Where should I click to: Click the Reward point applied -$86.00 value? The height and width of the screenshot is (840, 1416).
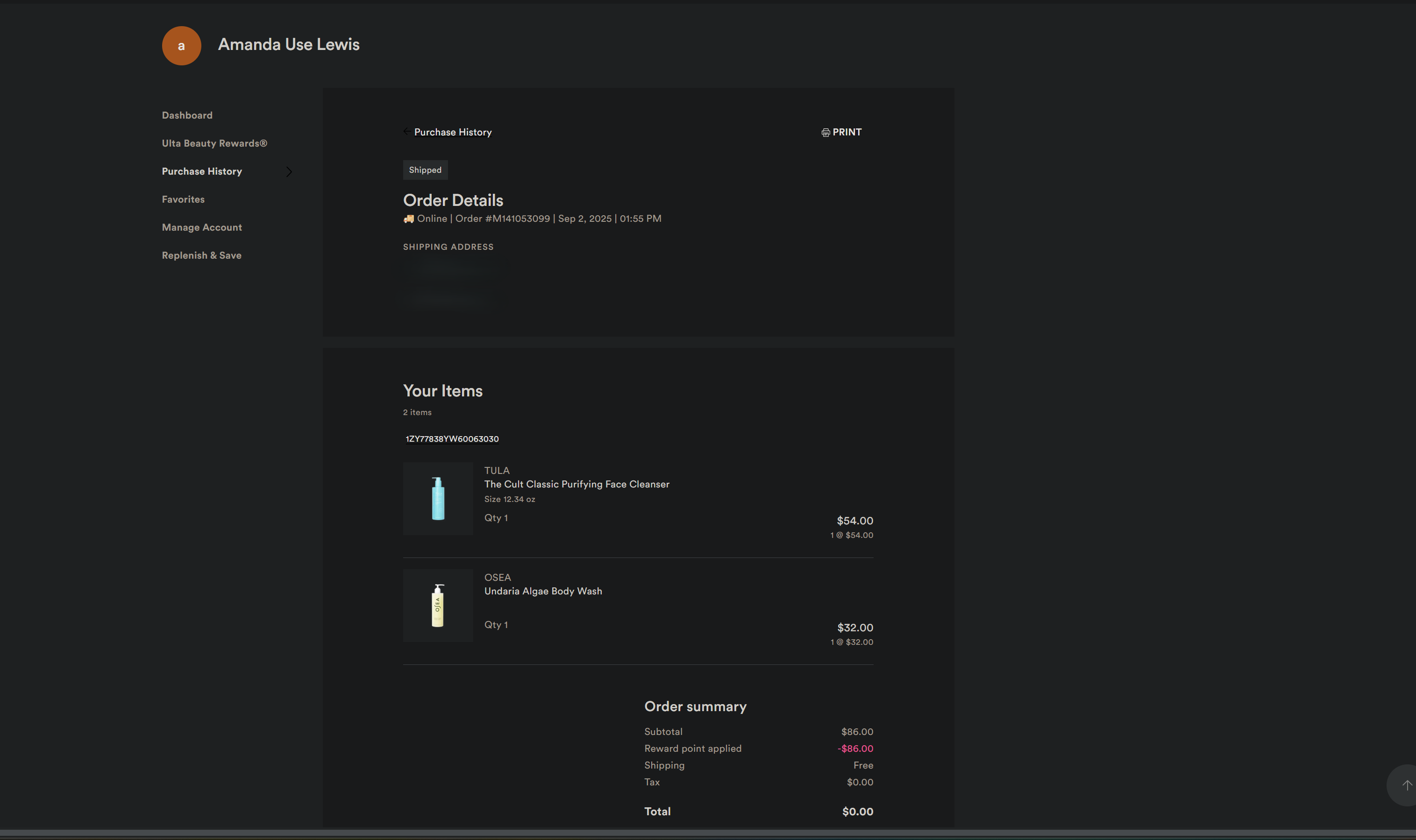tap(855, 748)
